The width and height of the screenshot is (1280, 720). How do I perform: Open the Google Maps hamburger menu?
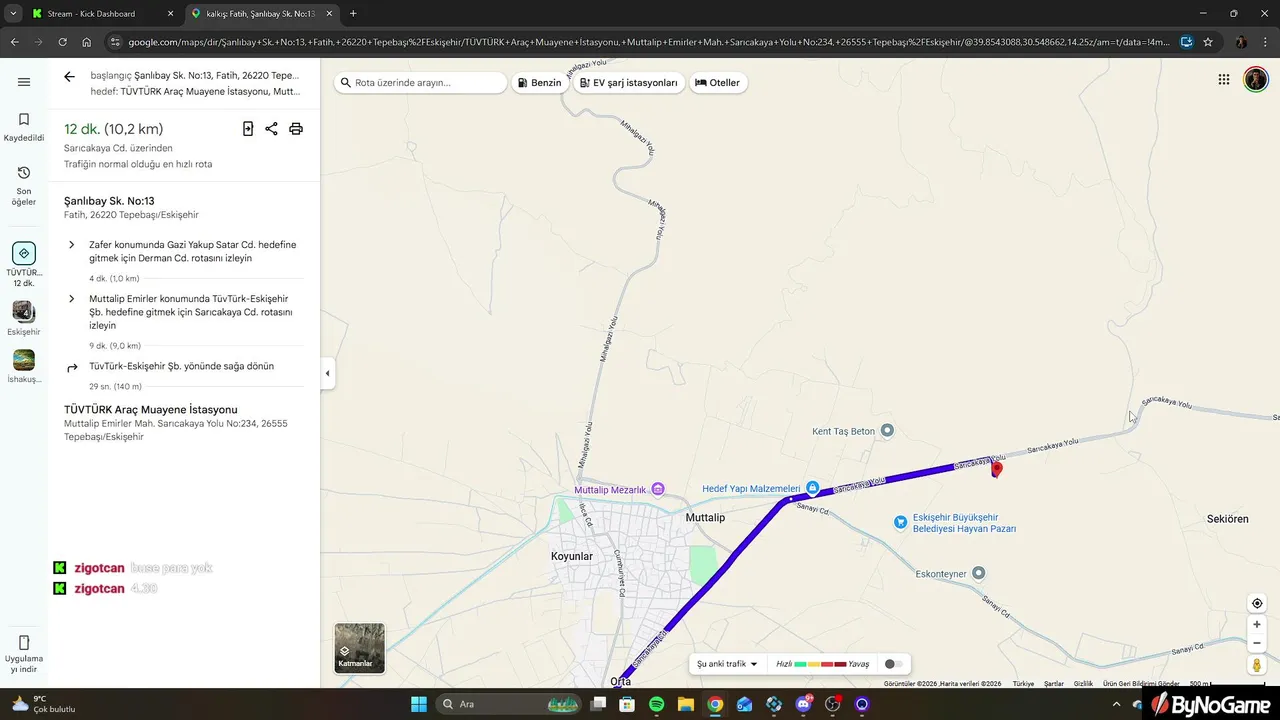coord(24,82)
